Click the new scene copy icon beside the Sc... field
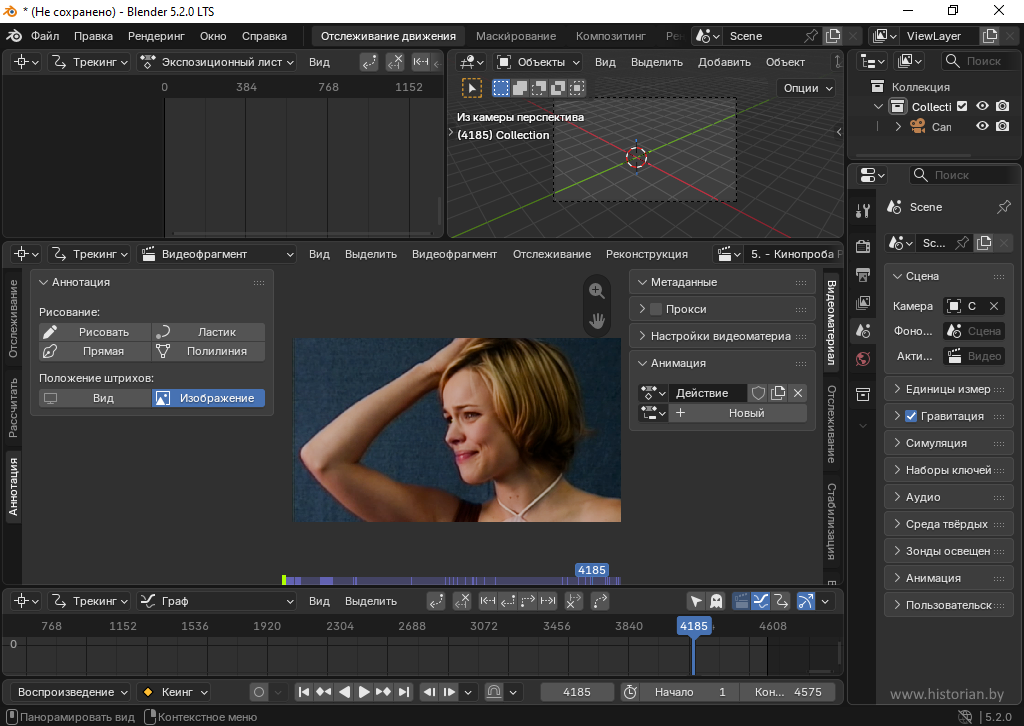The image size is (1024, 726). [984, 243]
